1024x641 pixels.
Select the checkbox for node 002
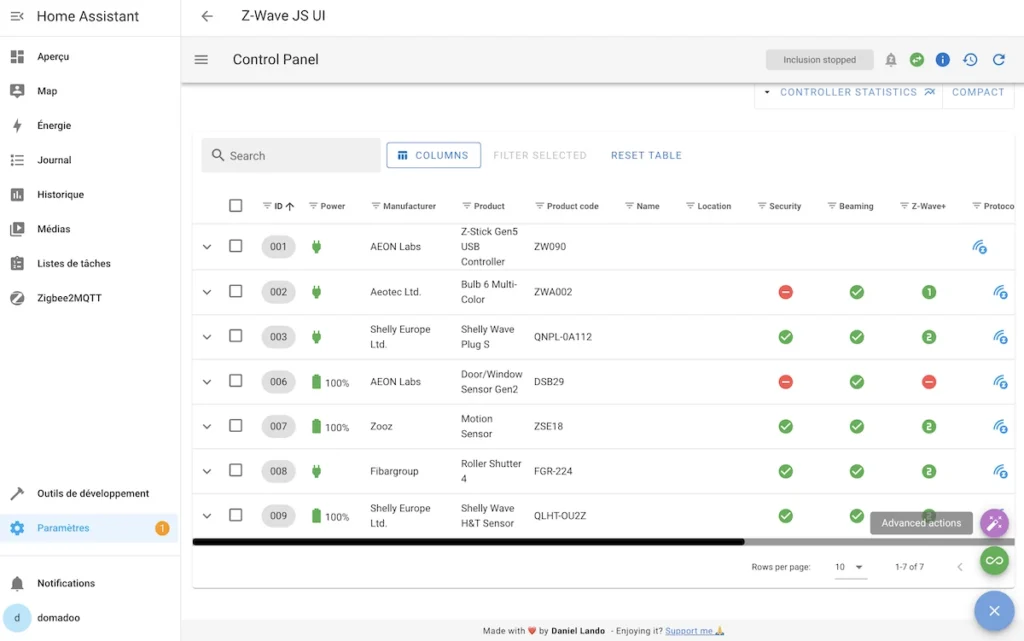pyautogui.click(x=236, y=291)
